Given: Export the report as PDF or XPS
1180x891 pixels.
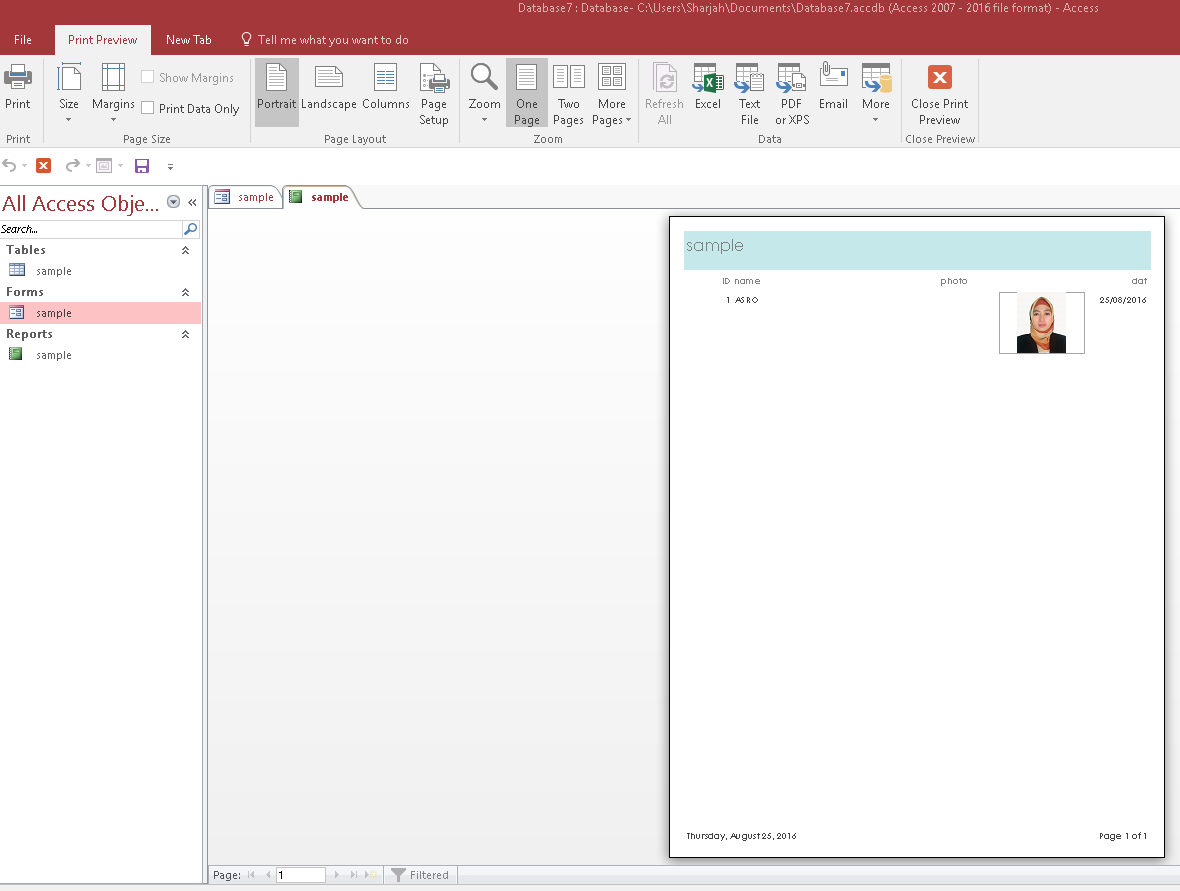Looking at the screenshot, I should tap(790, 92).
